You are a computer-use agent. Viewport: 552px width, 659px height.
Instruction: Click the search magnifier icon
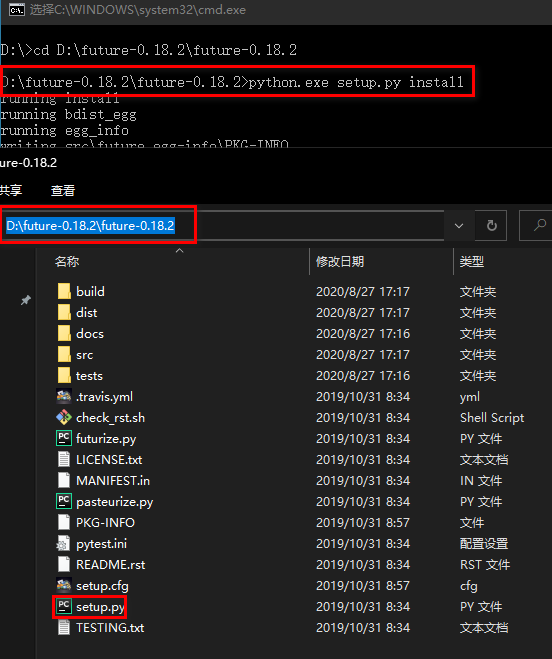(539, 226)
